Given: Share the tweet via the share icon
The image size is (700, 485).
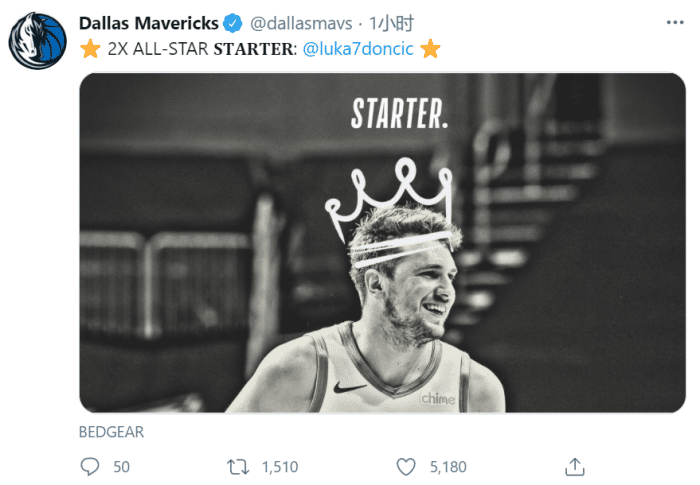Looking at the screenshot, I should pos(574,466).
